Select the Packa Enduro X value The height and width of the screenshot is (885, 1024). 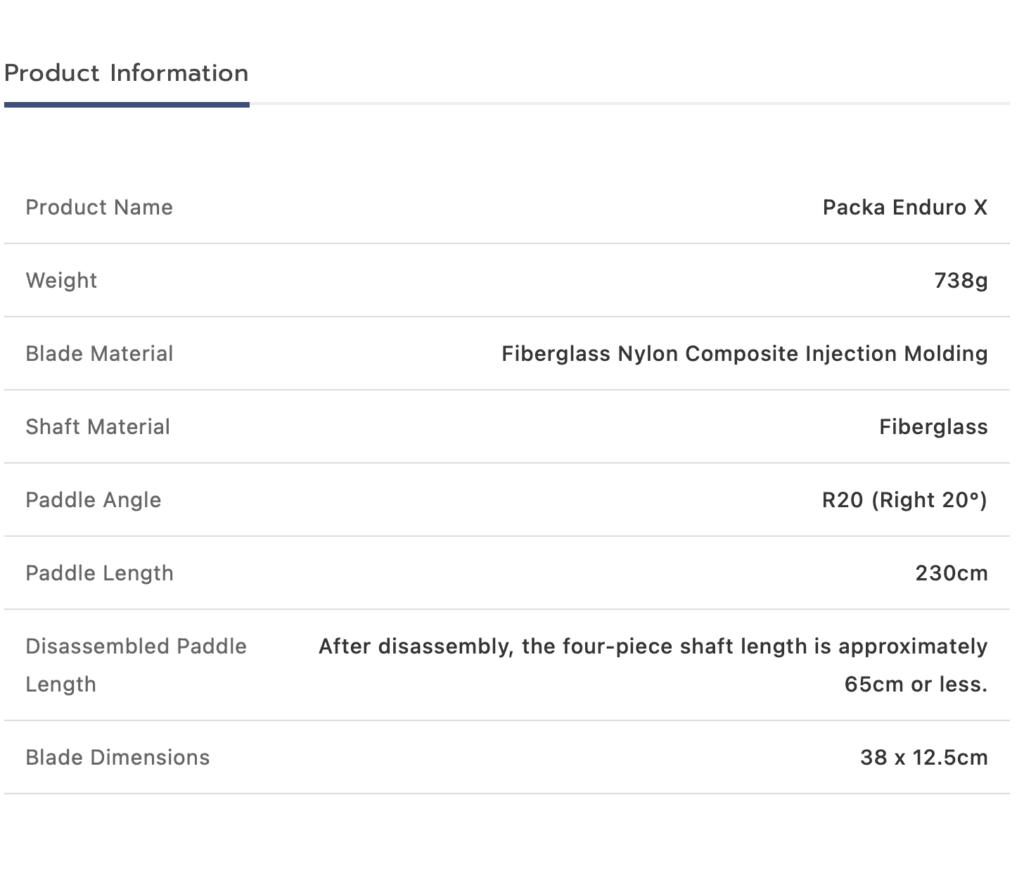coord(904,207)
